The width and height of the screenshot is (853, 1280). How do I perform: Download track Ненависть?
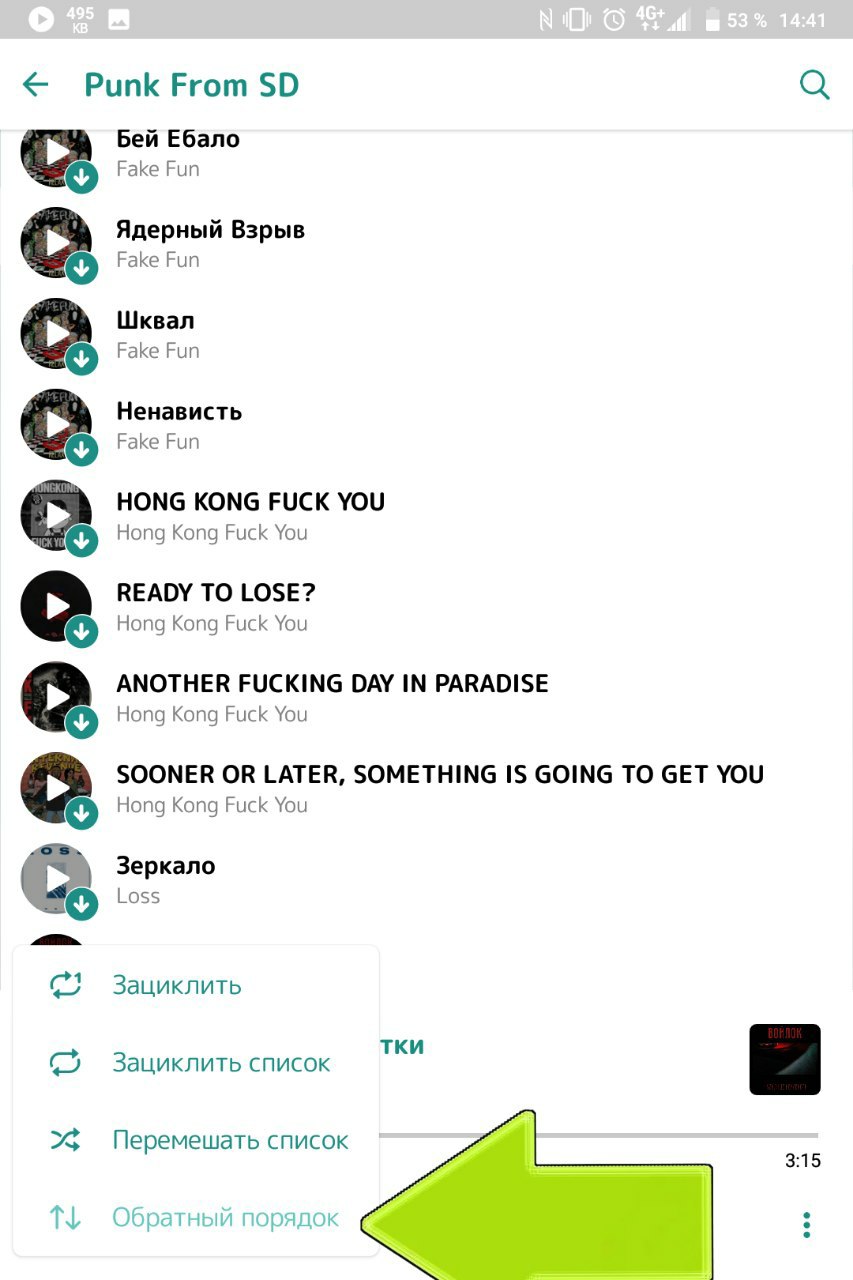82,450
